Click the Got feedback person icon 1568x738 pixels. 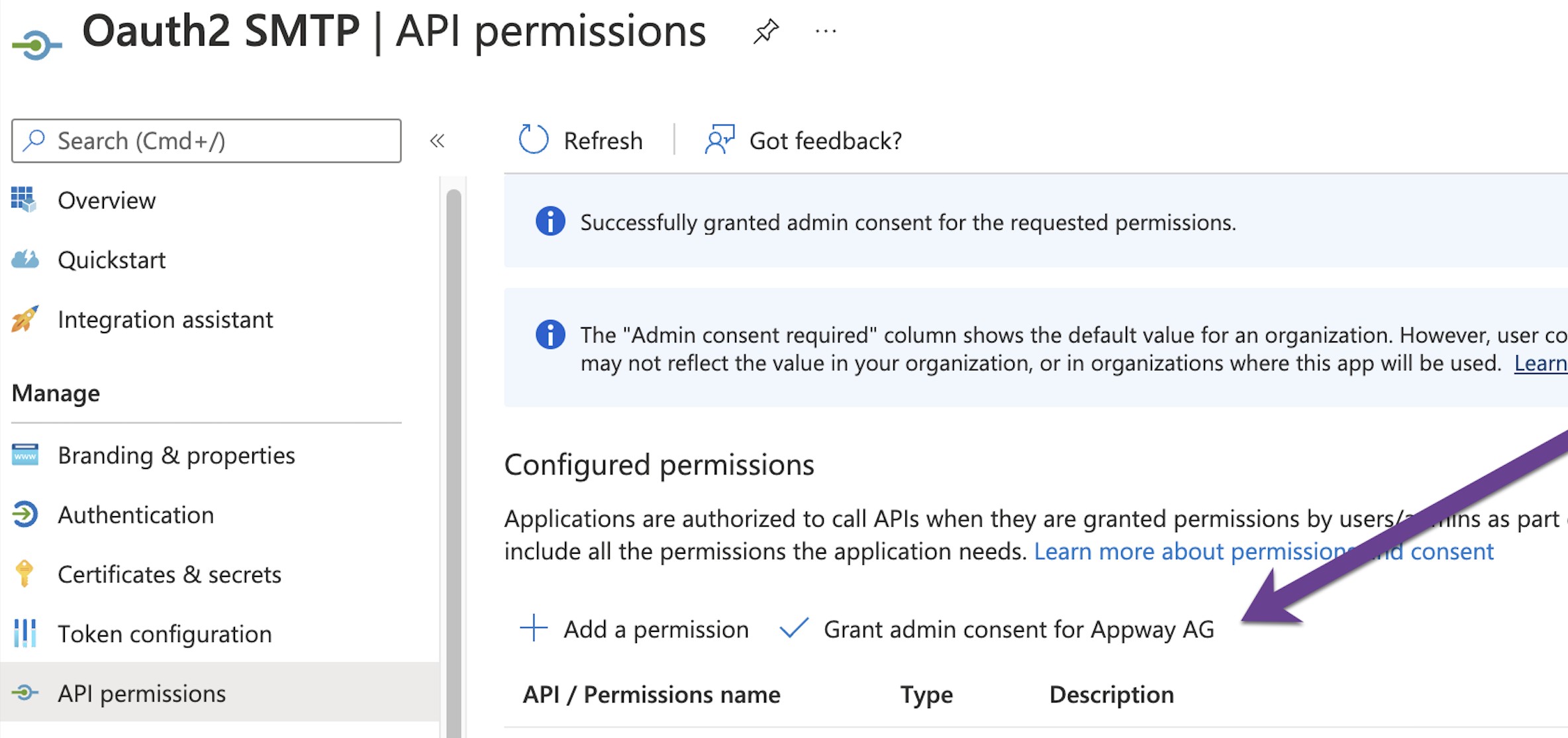[720, 140]
